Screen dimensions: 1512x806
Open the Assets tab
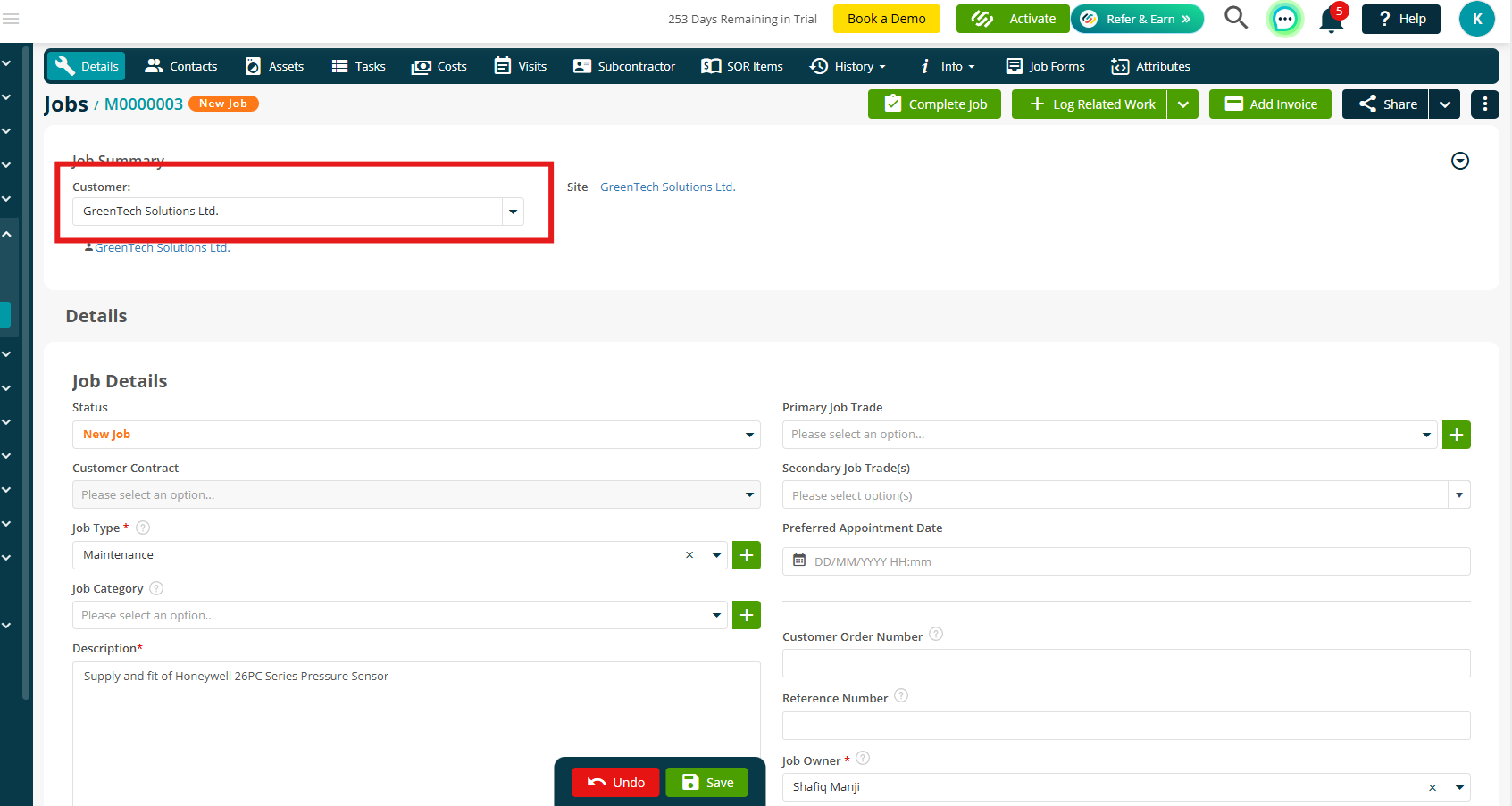tap(275, 66)
